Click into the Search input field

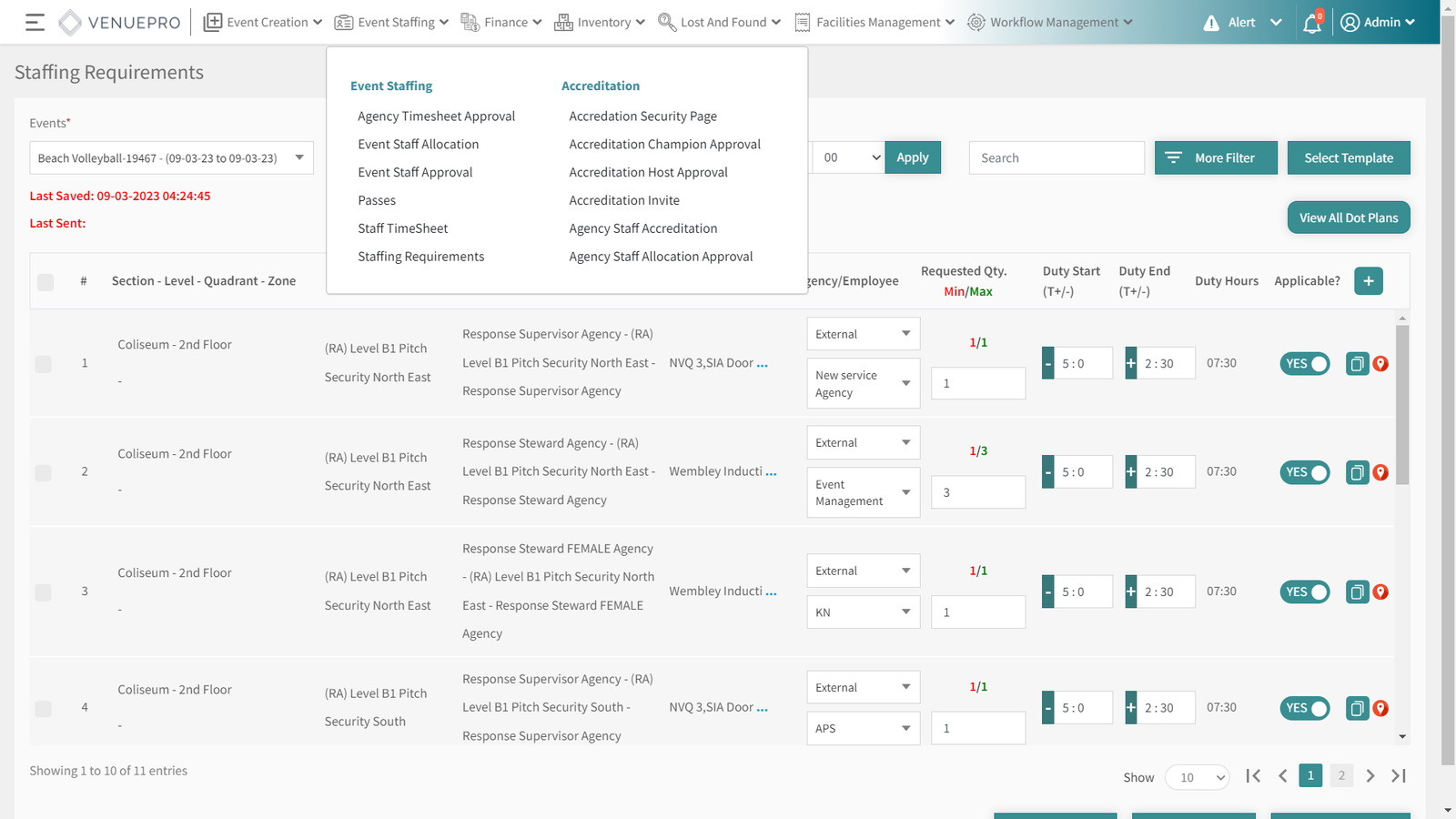pyautogui.click(x=1056, y=158)
